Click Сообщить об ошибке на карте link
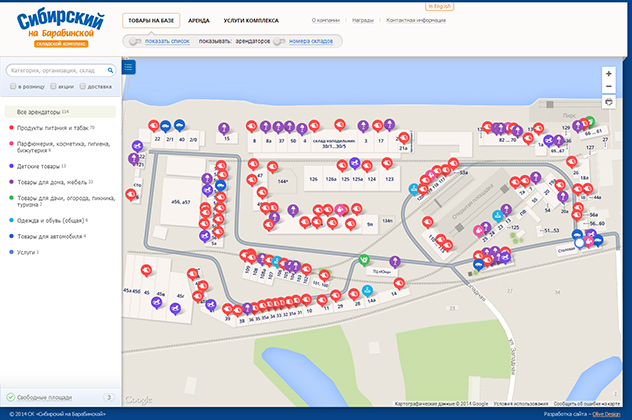Image resolution: width=632 pixels, height=420 pixels. point(586,403)
